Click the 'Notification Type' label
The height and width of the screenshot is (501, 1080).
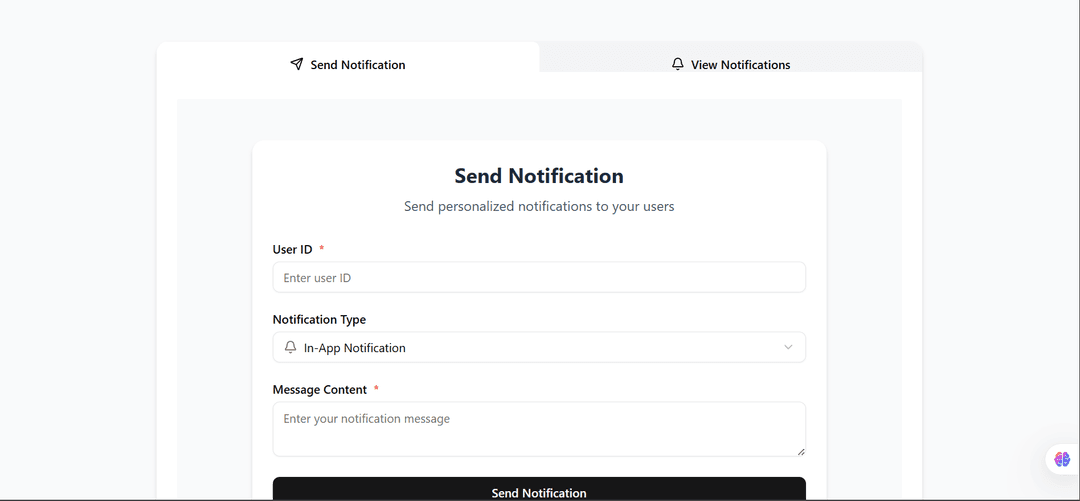320,320
